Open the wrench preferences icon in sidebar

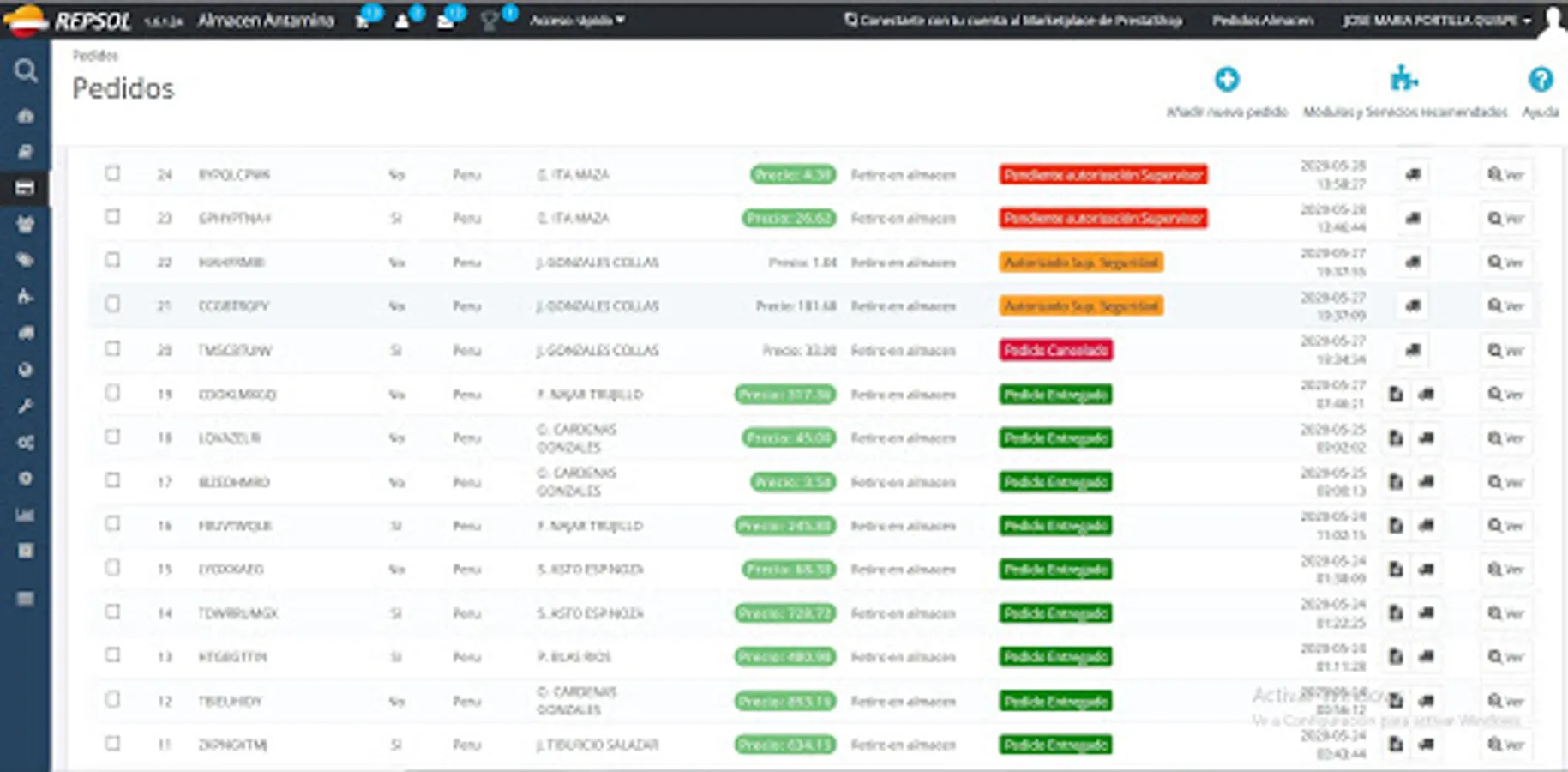tap(26, 406)
